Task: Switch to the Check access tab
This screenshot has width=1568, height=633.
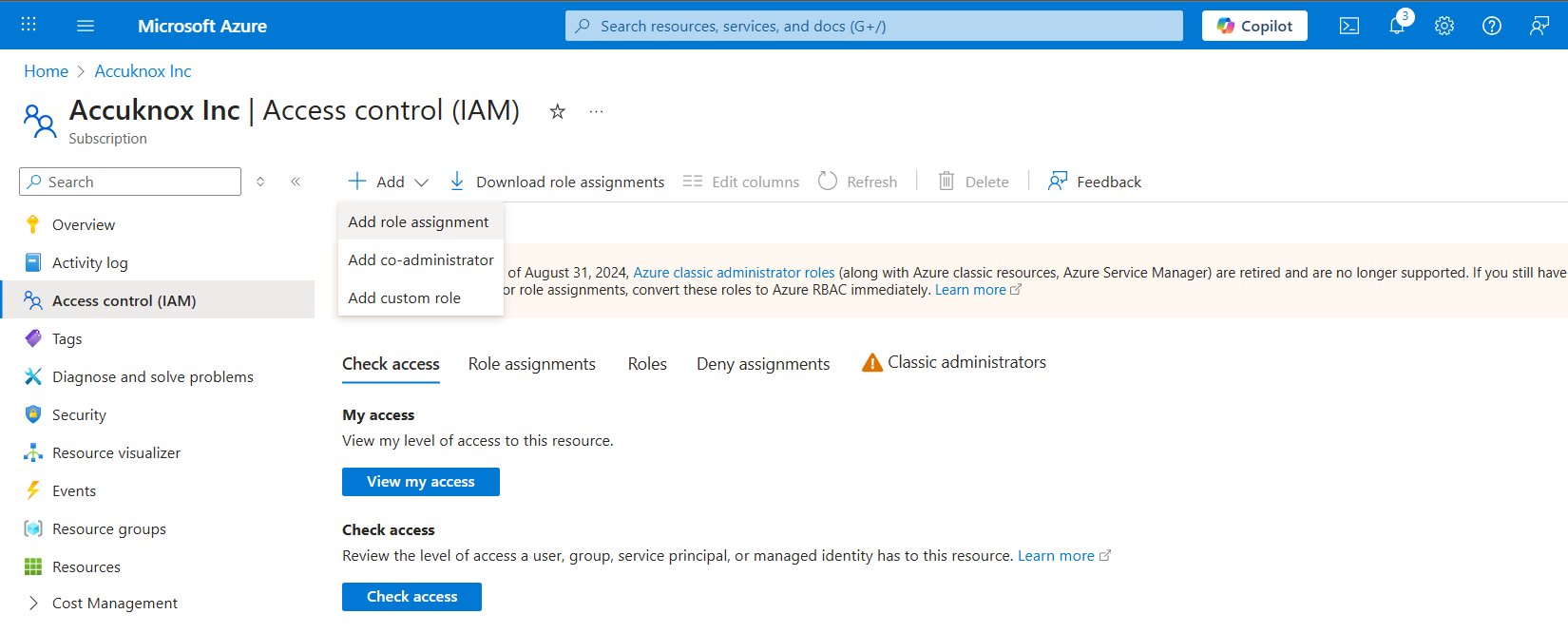Action: click(391, 364)
